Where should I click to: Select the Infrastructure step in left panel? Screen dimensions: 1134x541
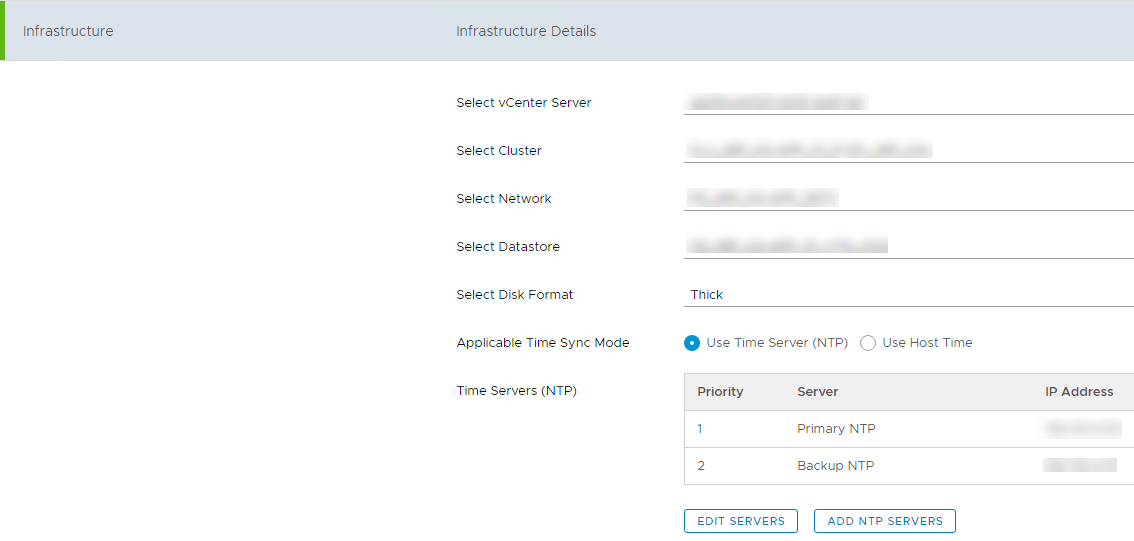click(68, 31)
